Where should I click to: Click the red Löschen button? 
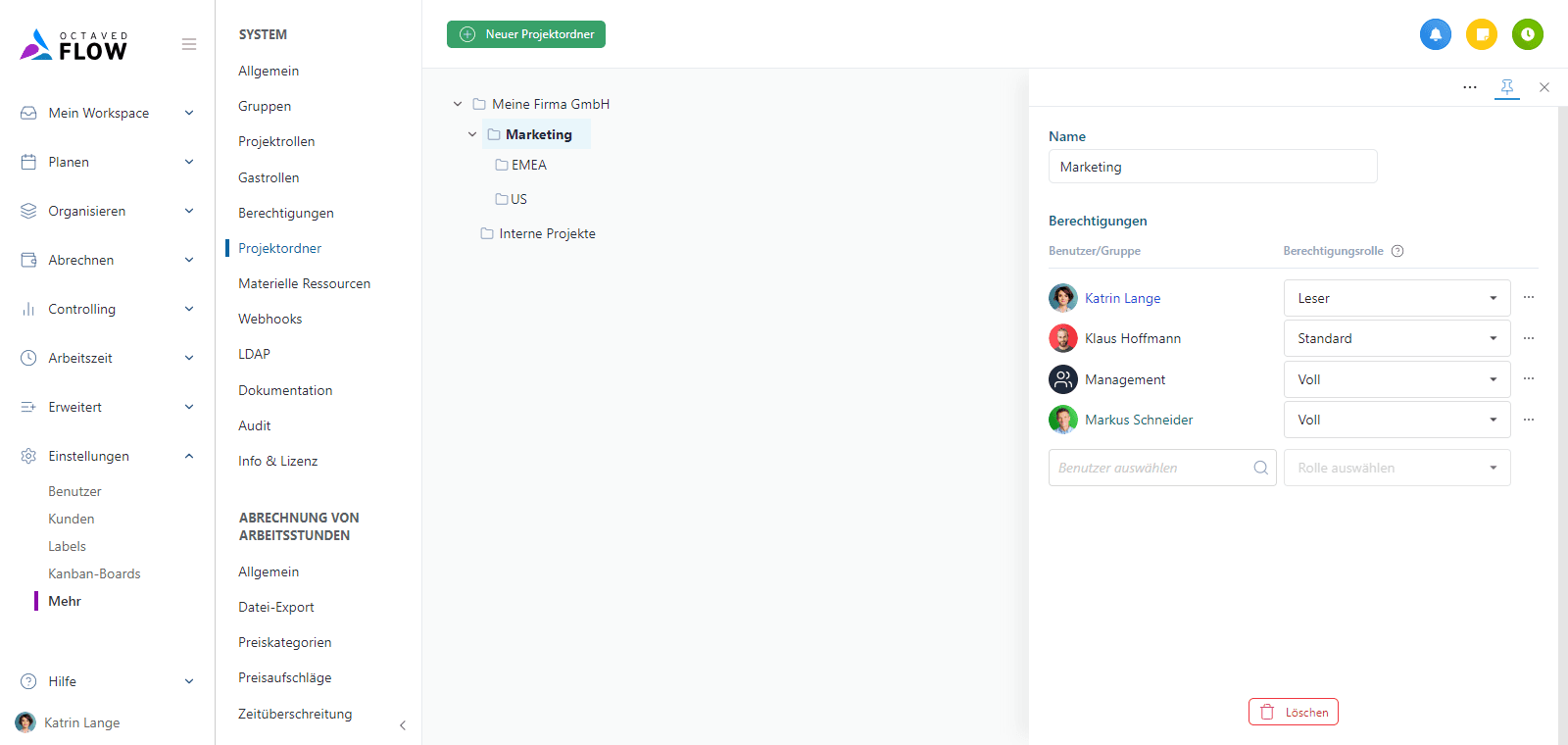coord(1293,712)
